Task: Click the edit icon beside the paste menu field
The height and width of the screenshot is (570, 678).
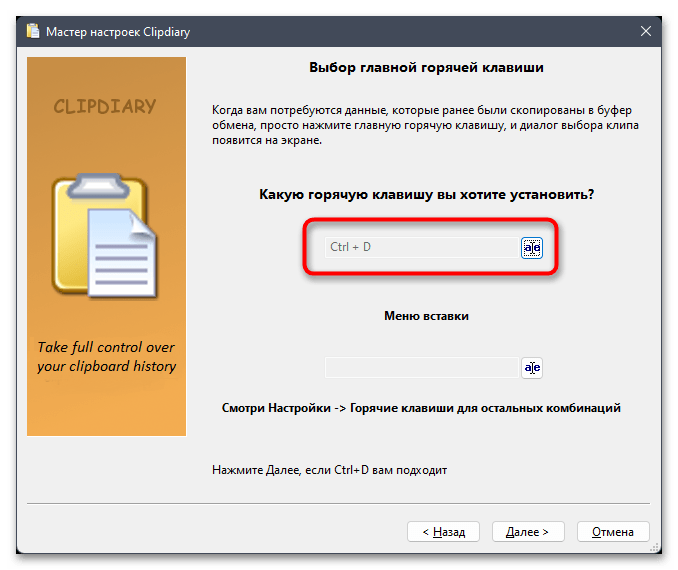Action: point(531,368)
